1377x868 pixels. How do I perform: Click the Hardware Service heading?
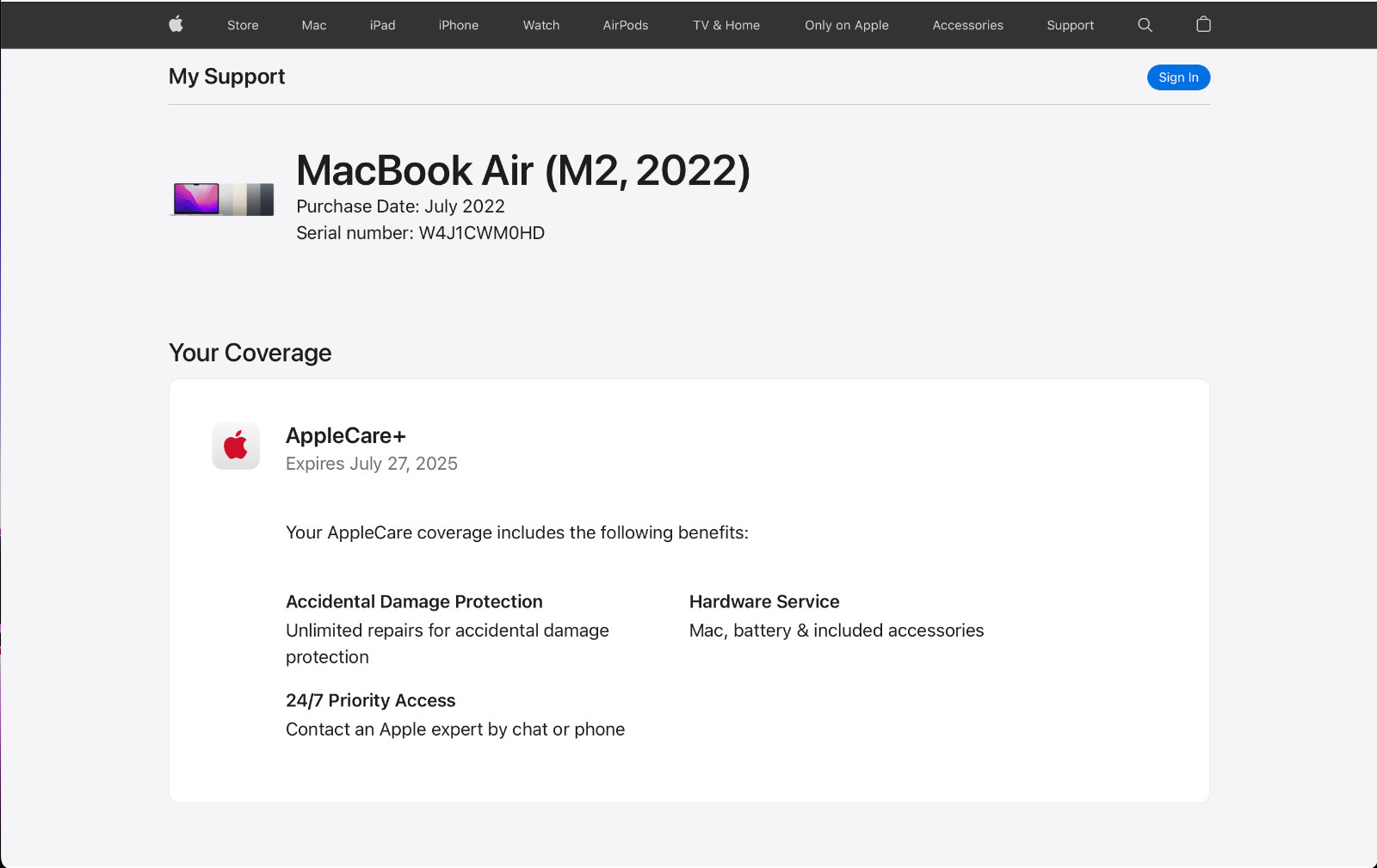click(x=764, y=601)
